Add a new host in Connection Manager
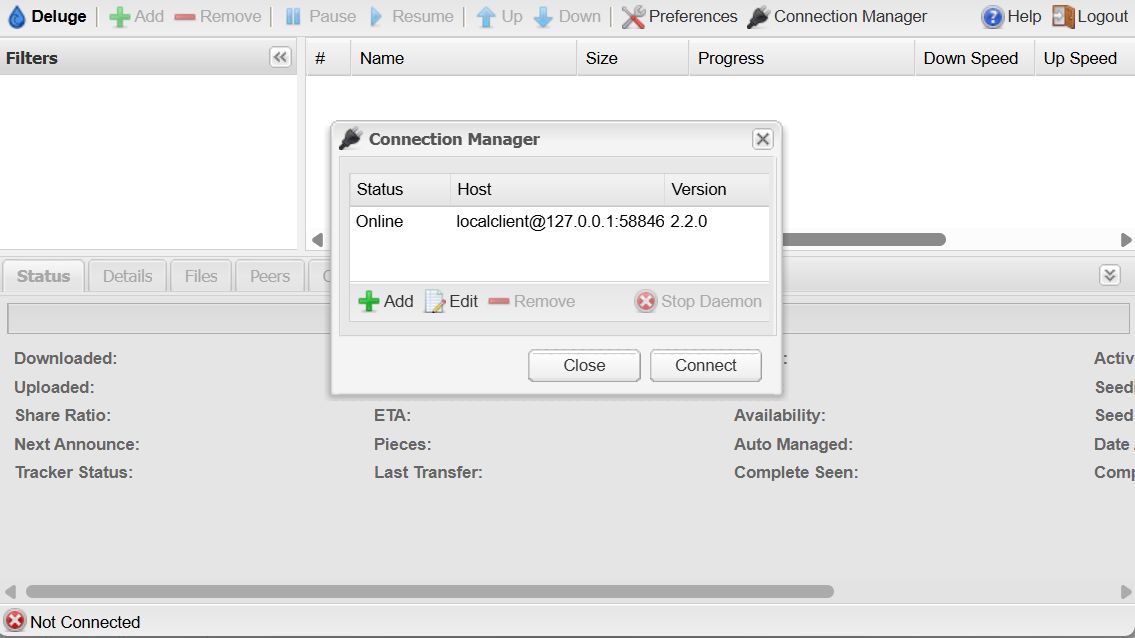The image size is (1135, 638). click(x=386, y=301)
